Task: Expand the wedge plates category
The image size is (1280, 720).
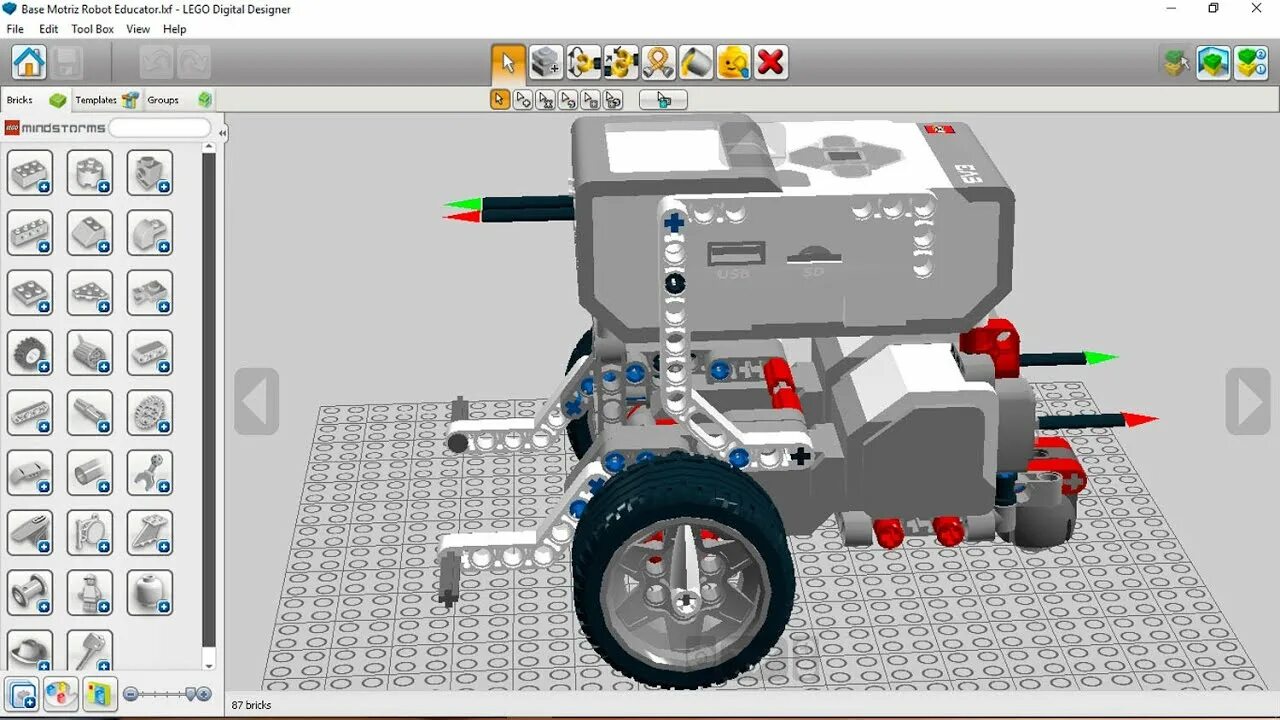Action: pyautogui.click(x=90, y=292)
